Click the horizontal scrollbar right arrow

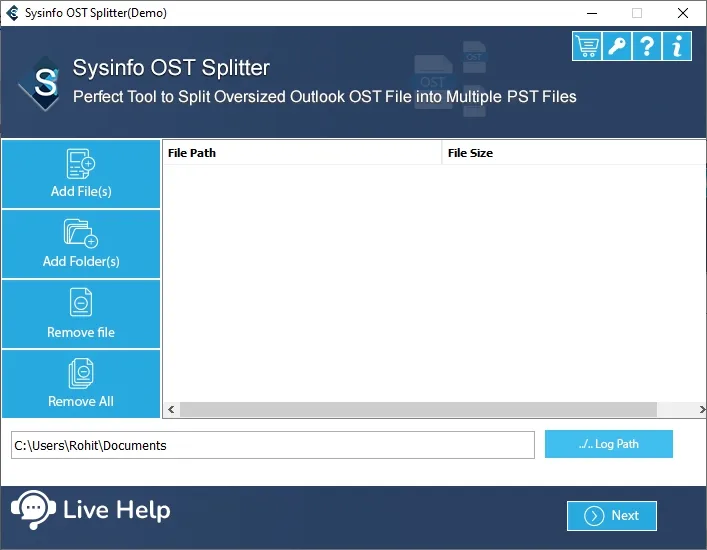click(x=702, y=409)
